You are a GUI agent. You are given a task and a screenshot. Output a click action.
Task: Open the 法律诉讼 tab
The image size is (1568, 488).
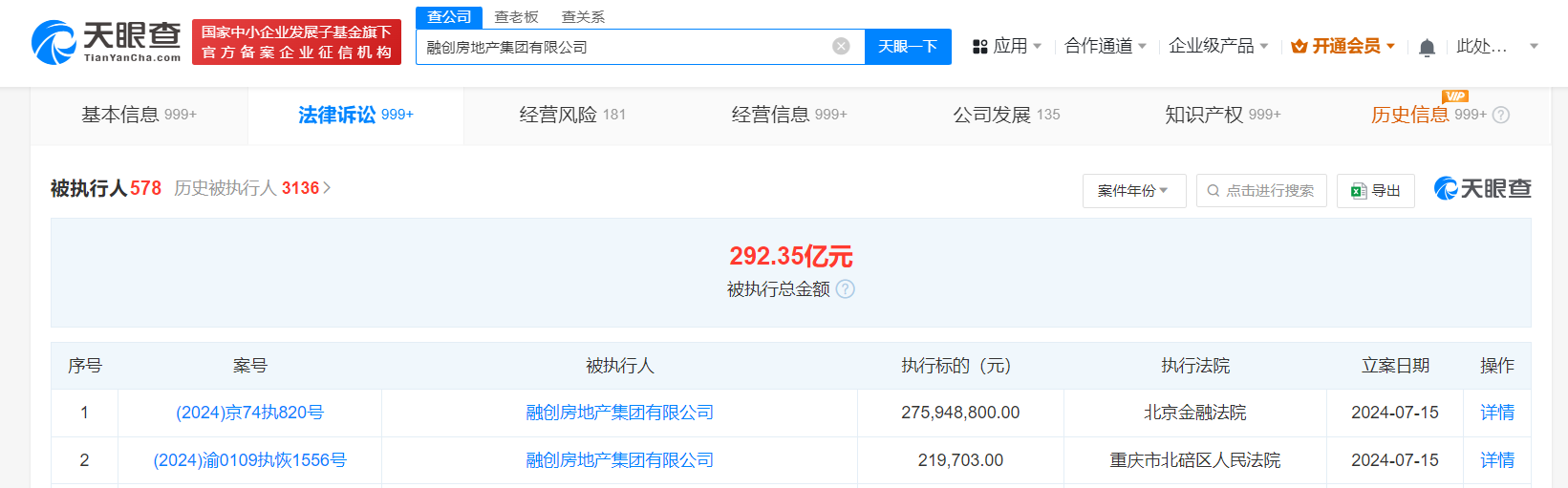pos(355,115)
